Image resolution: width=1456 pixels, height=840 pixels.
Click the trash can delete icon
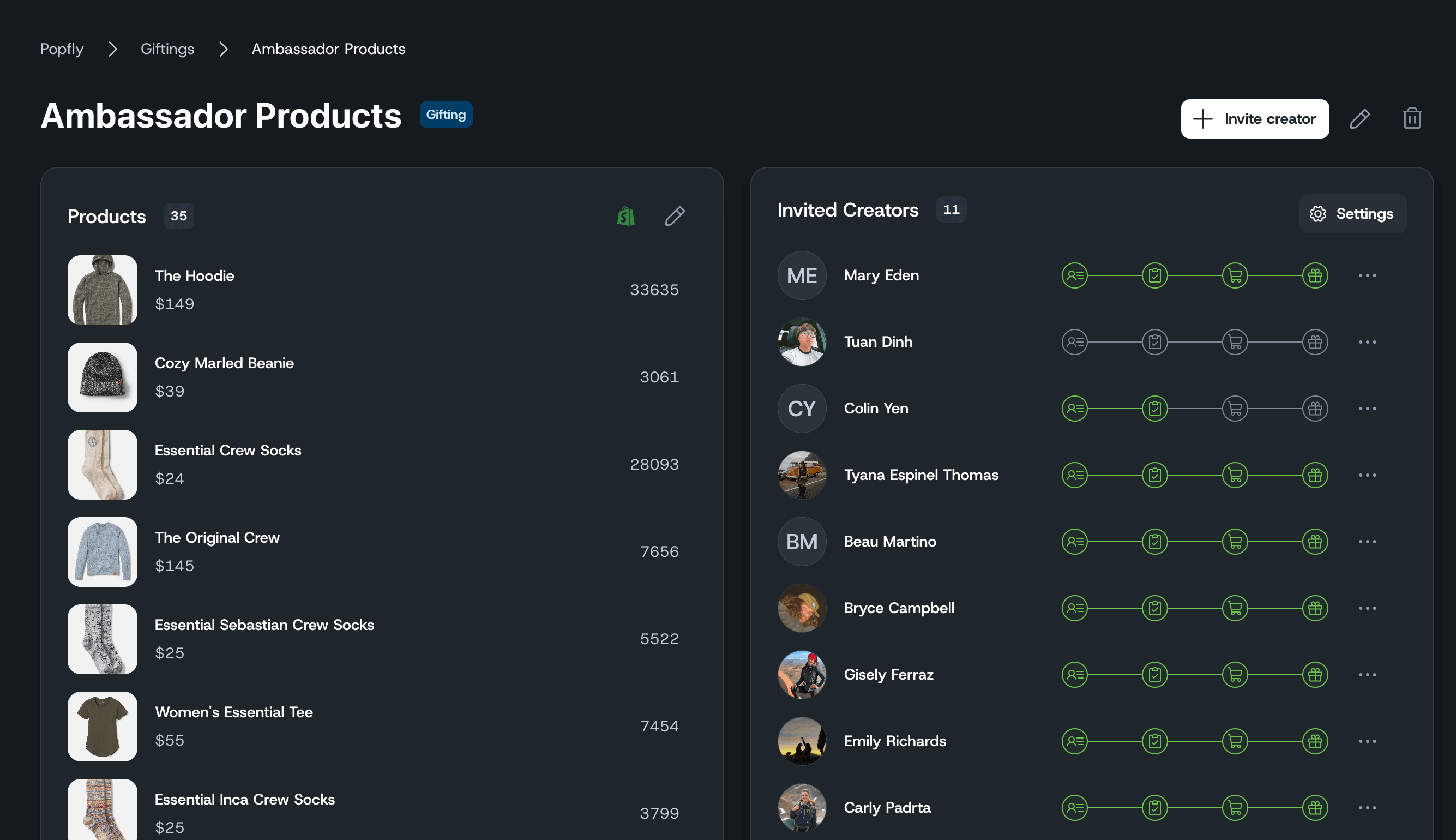click(x=1411, y=119)
